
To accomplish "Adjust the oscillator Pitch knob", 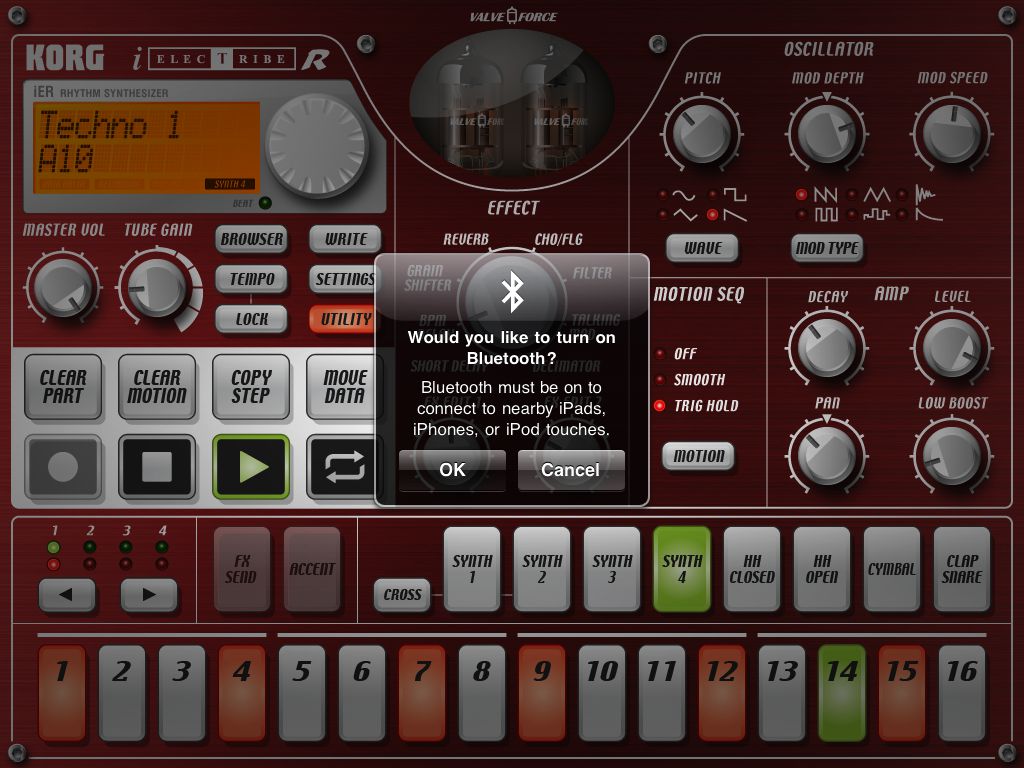I will point(702,134).
